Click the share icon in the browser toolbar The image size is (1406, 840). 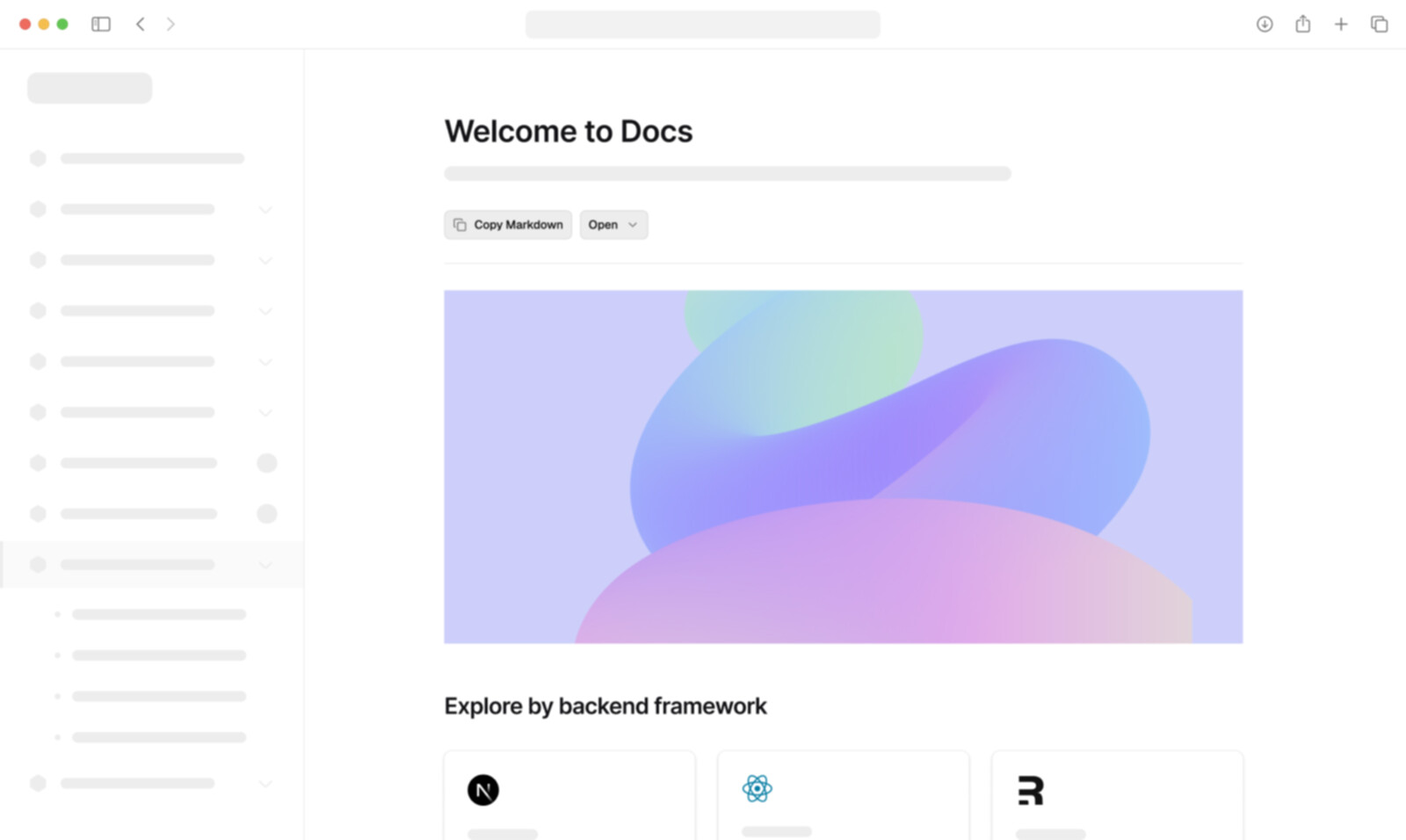[x=1302, y=24]
